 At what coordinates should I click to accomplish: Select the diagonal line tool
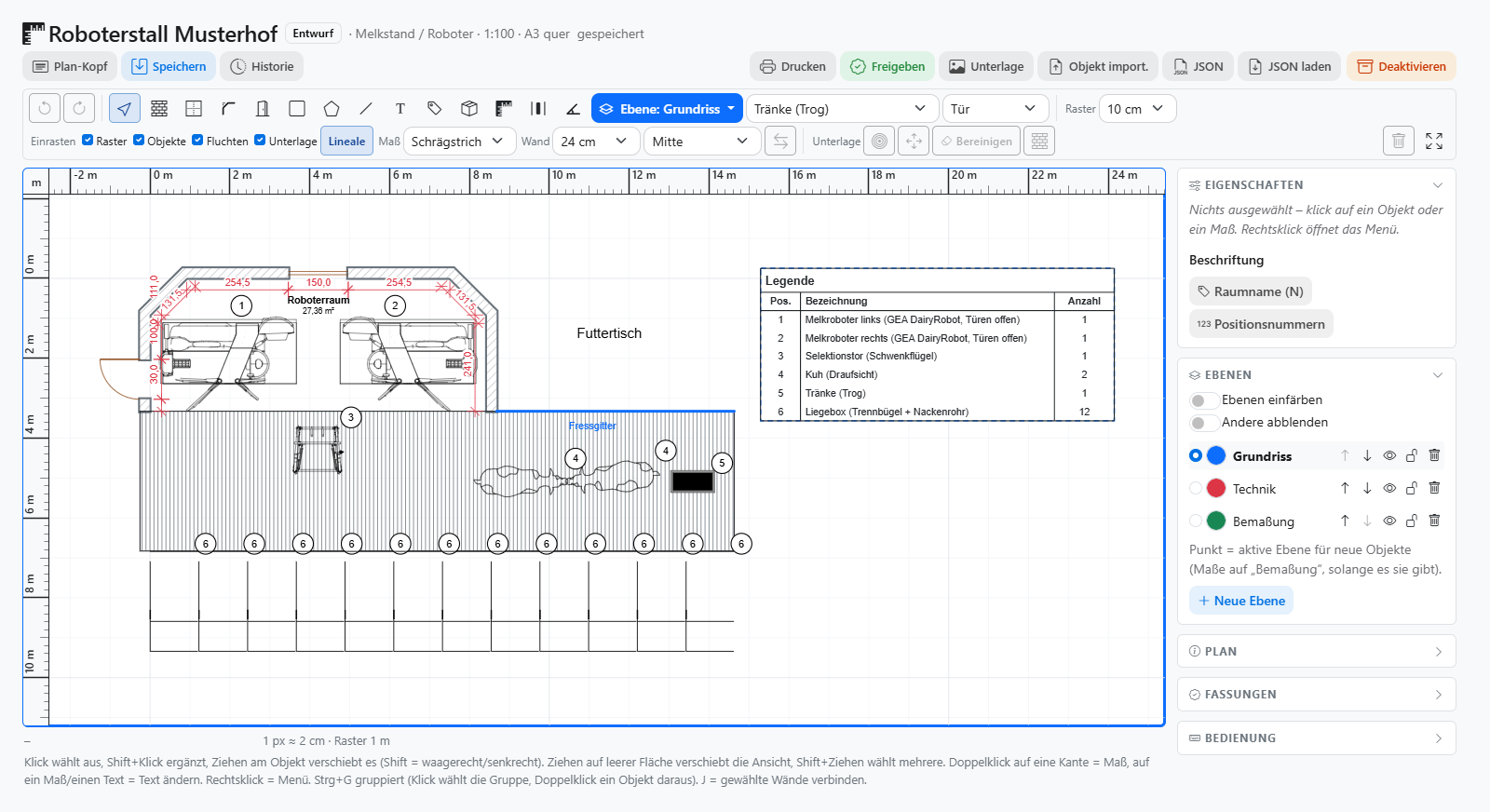click(366, 109)
